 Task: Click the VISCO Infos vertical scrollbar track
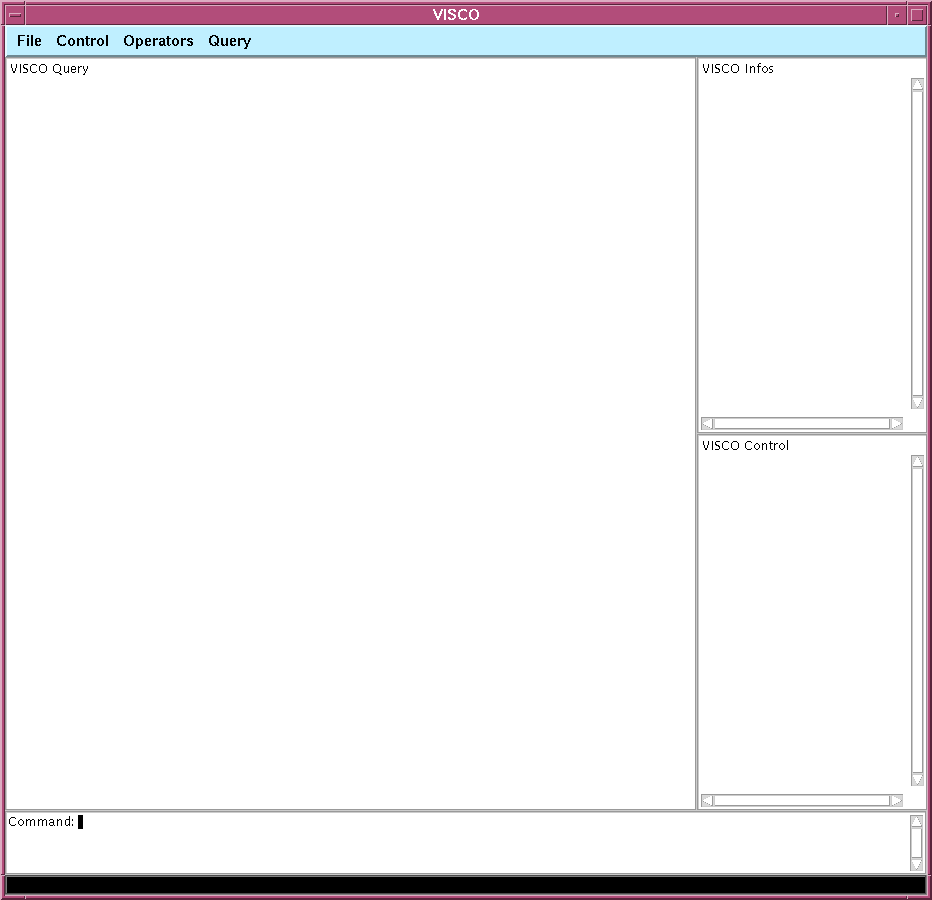click(917, 244)
